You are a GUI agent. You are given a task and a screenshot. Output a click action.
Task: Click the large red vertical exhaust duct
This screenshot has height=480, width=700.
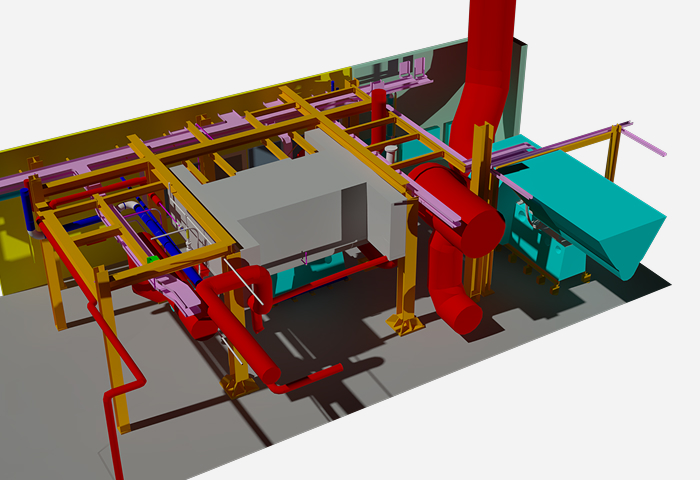pos(490,60)
